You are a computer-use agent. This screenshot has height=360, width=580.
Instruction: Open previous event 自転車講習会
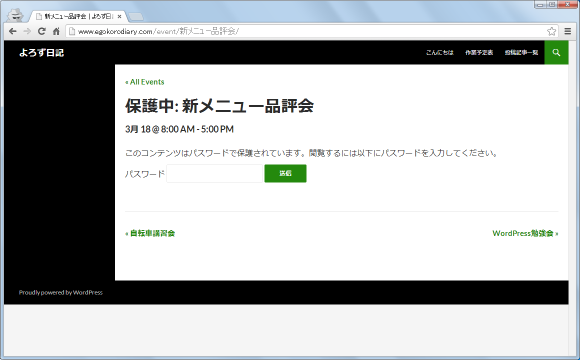[x=150, y=233]
